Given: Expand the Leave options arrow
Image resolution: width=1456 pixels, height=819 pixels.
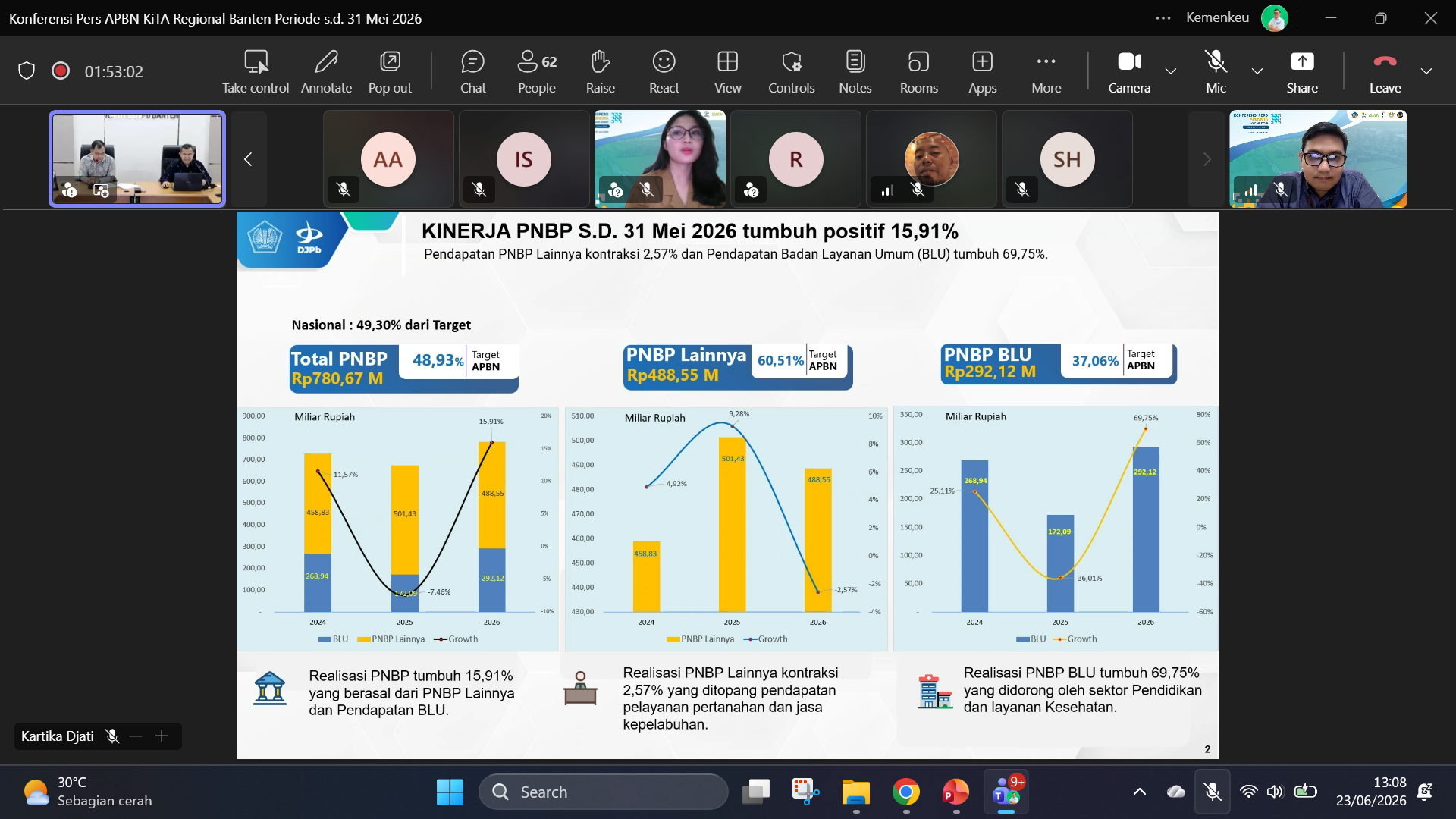Looking at the screenshot, I should tap(1426, 71).
